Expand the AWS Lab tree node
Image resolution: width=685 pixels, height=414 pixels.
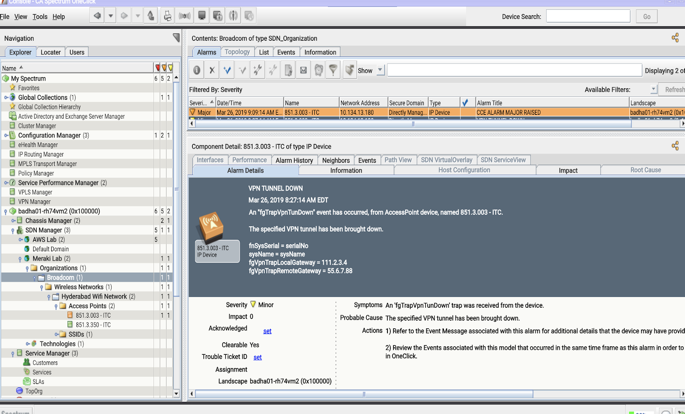click(20, 240)
